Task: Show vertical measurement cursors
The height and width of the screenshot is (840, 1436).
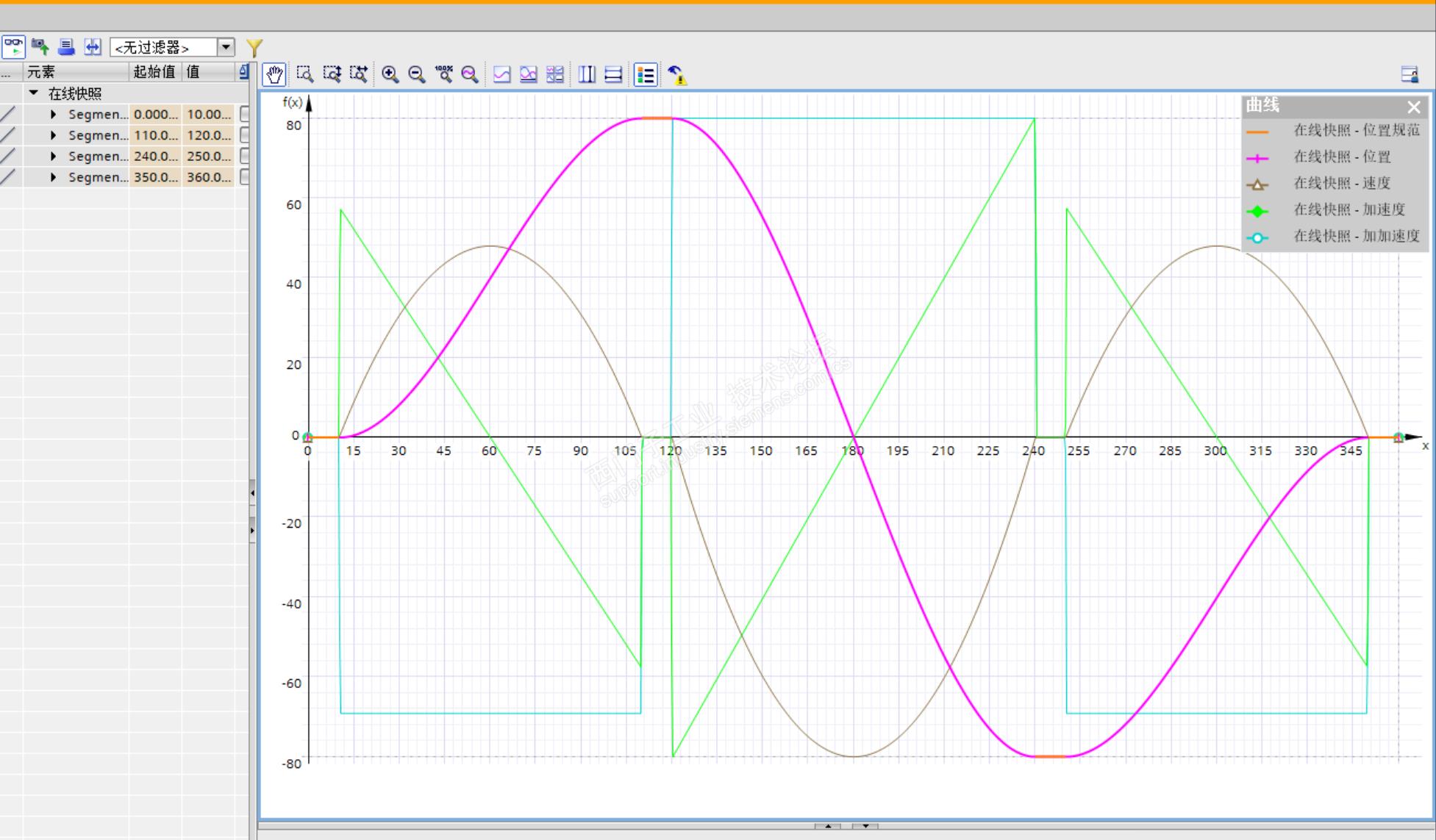Action: [x=587, y=74]
